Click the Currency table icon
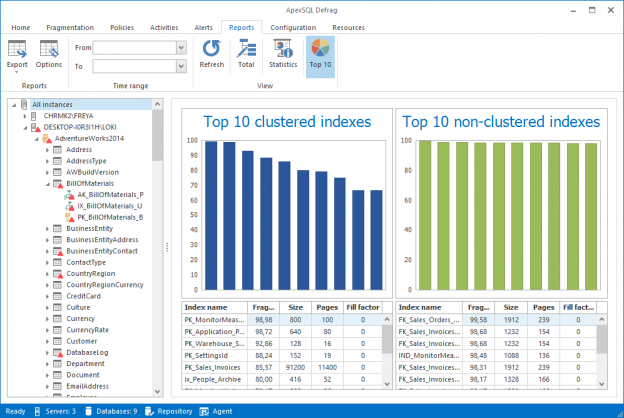Viewport: 624px width, 418px height. 58,318
